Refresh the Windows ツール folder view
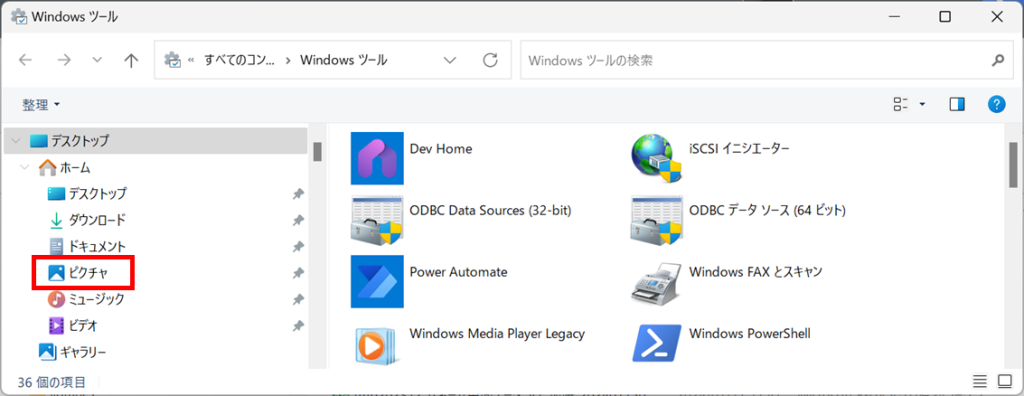1024x396 pixels. pyautogui.click(x=490, y=60)
